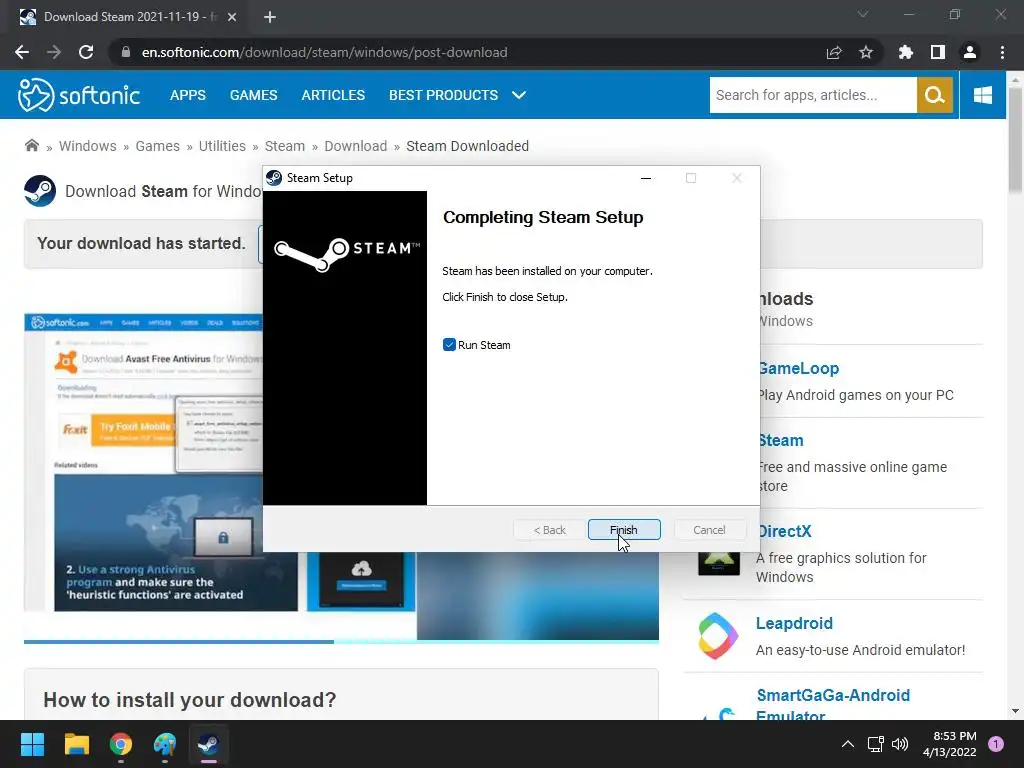The height and width of the screenshot is (768, 1024).
Task: Open the SmartGaGa-Android Emulator link
Action: [833, 705]
